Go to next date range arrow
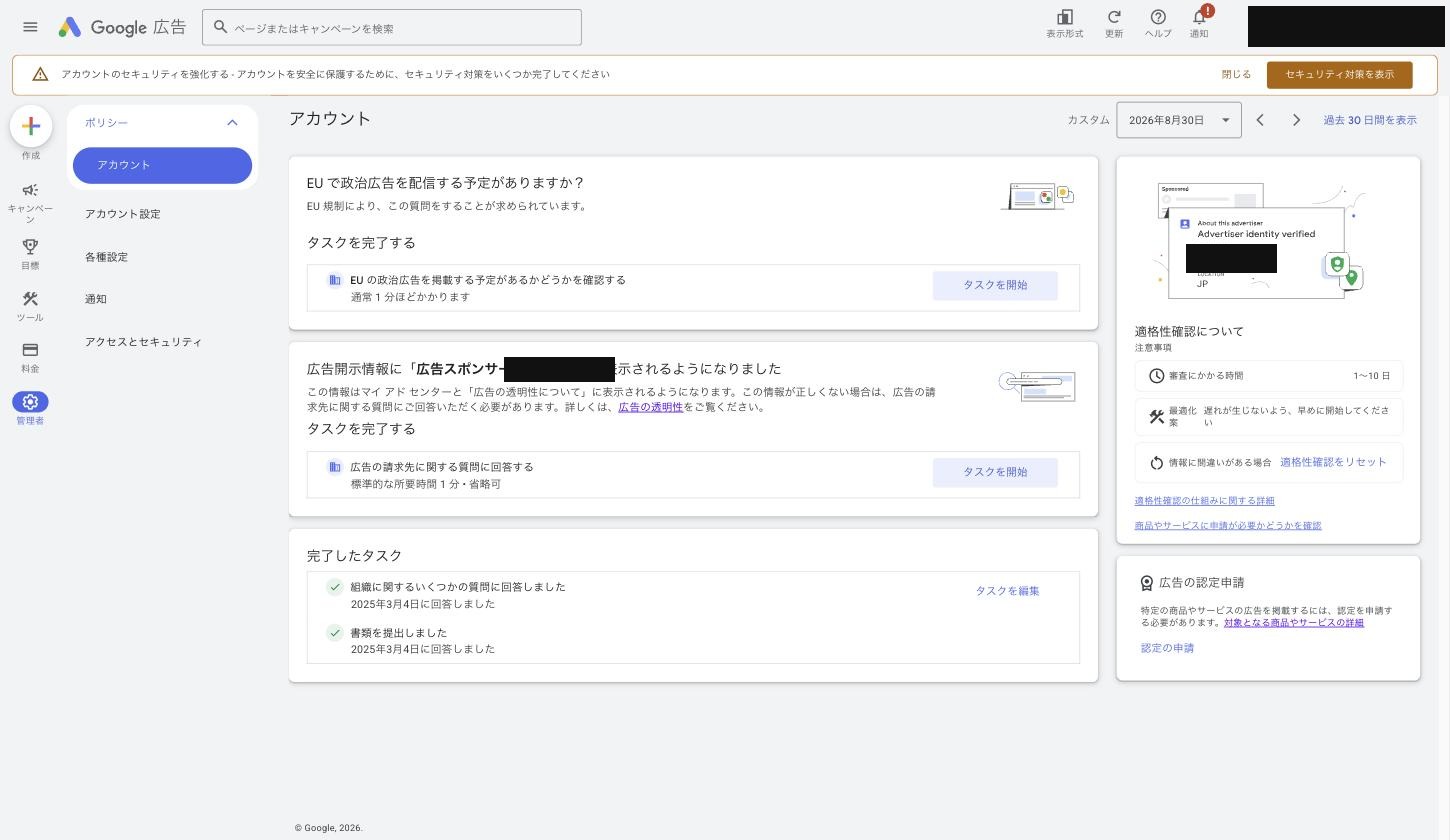Screen dimensions: 1450x840 pos(1297,120)
